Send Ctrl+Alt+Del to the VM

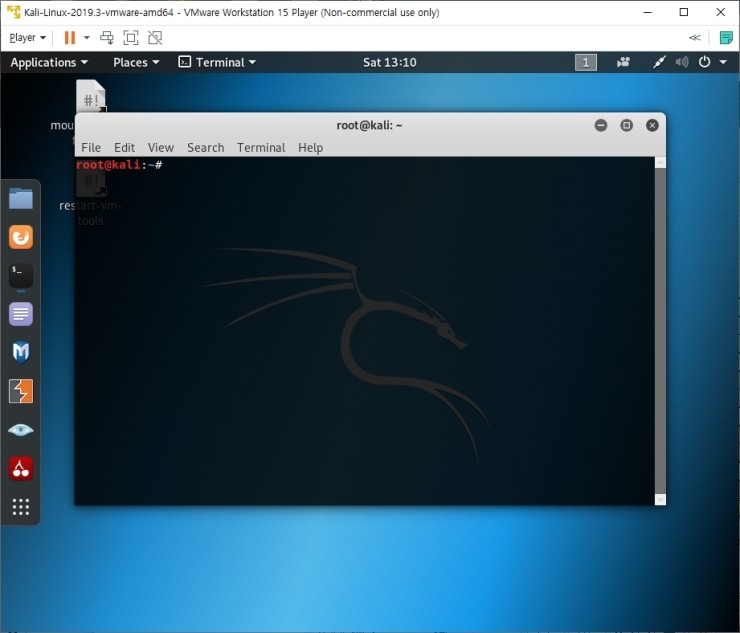pos(107,37)
